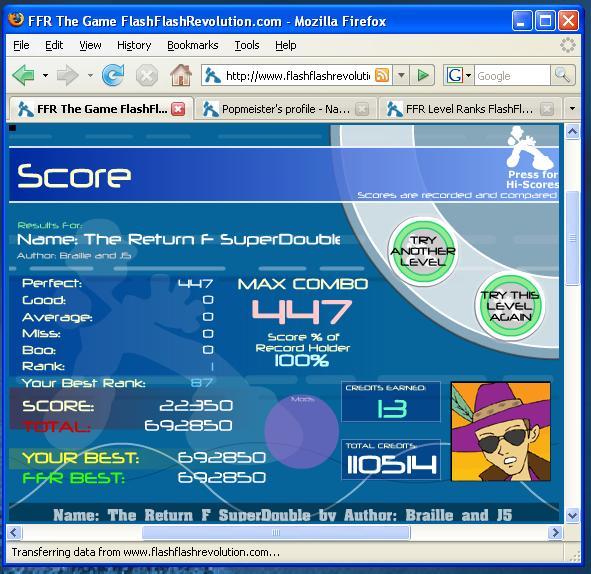
Task: Click the Score value 22350
Action: (196, 406)
